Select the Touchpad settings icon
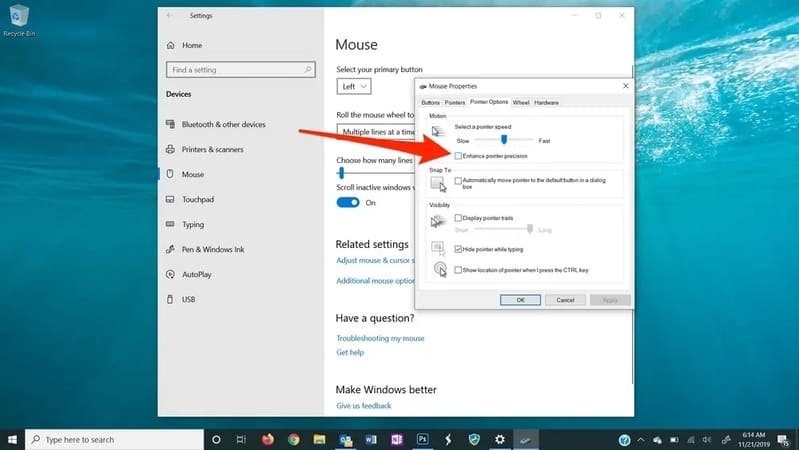Screen dimensions: 799x450 point(170,199)
